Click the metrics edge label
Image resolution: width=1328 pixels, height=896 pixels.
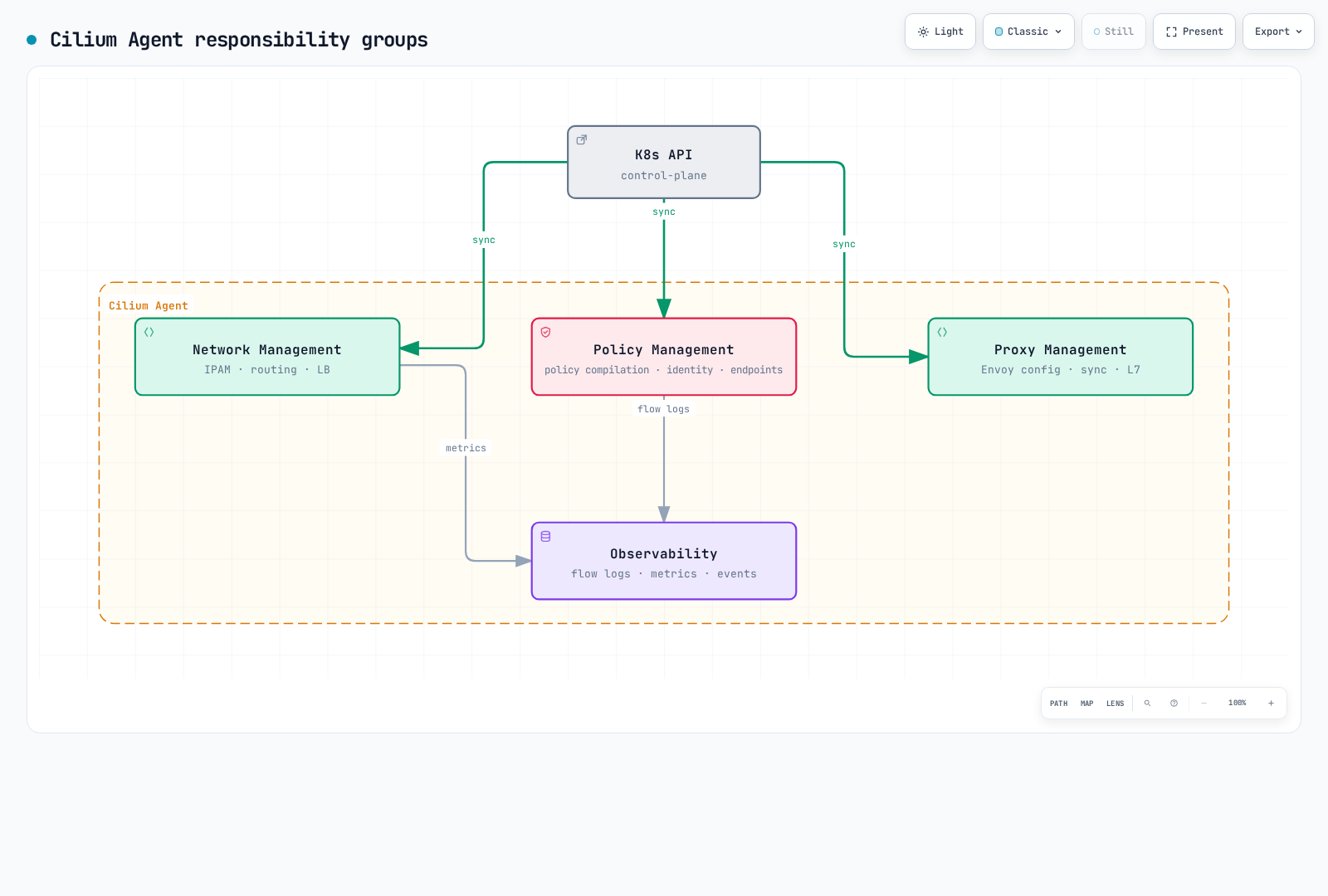(x=466, y=448)
